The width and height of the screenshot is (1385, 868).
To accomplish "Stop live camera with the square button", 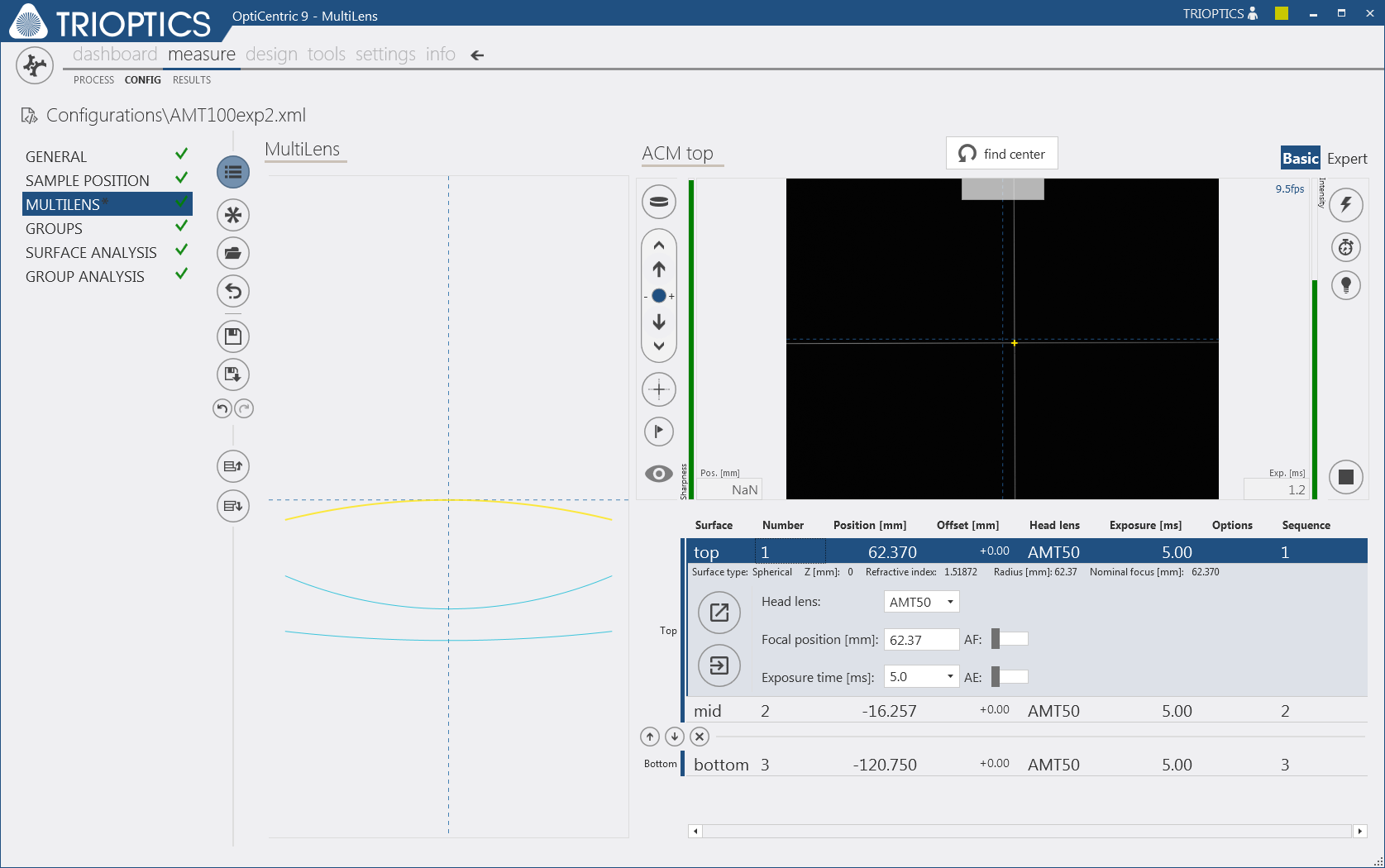I will coord(1346,477).
